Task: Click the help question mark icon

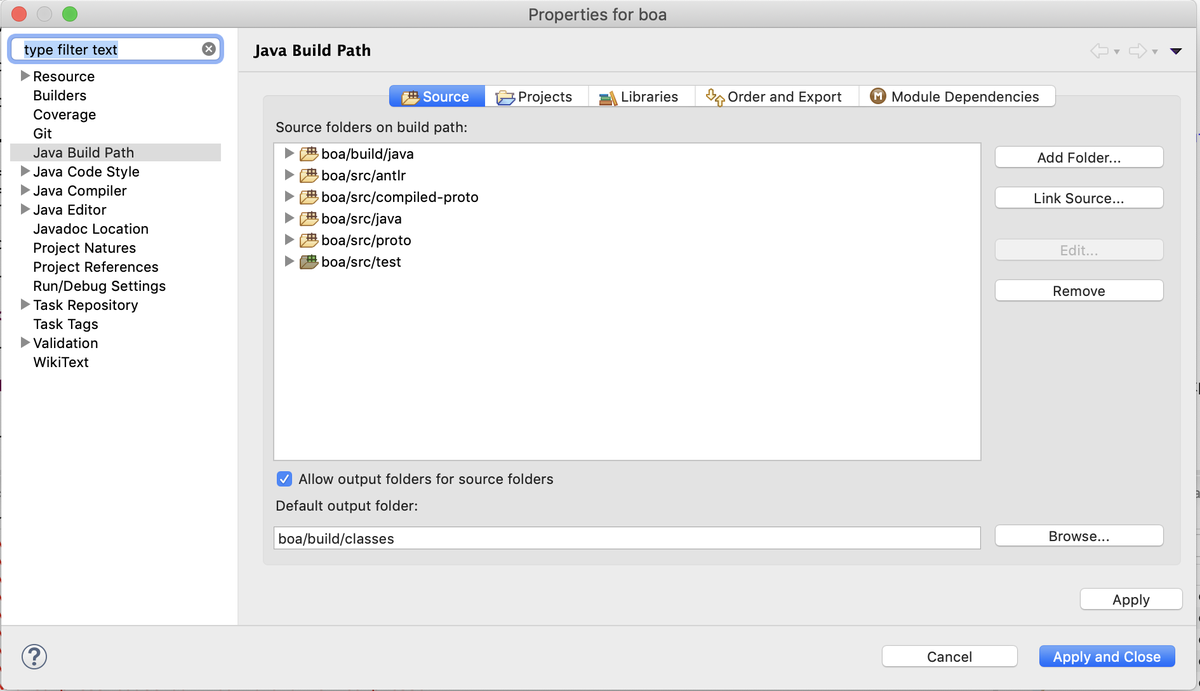Action: pyautogui.click(x=34, y=657)
